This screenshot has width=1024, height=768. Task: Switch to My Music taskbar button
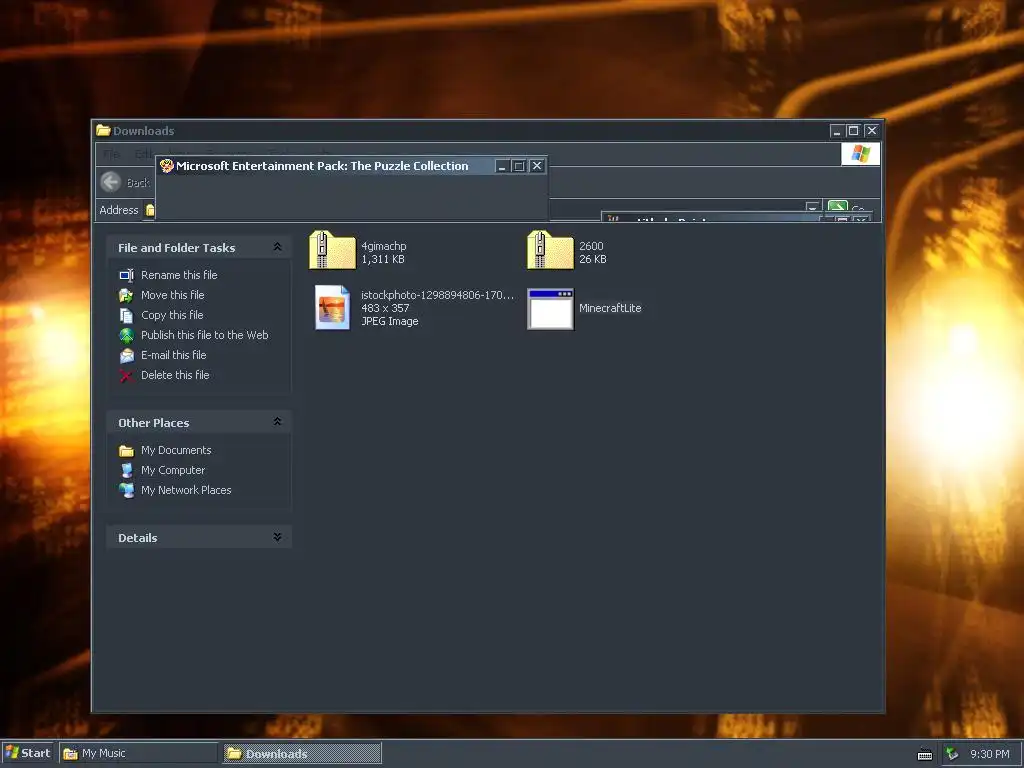pyautogui.click(x=138, y=754)
